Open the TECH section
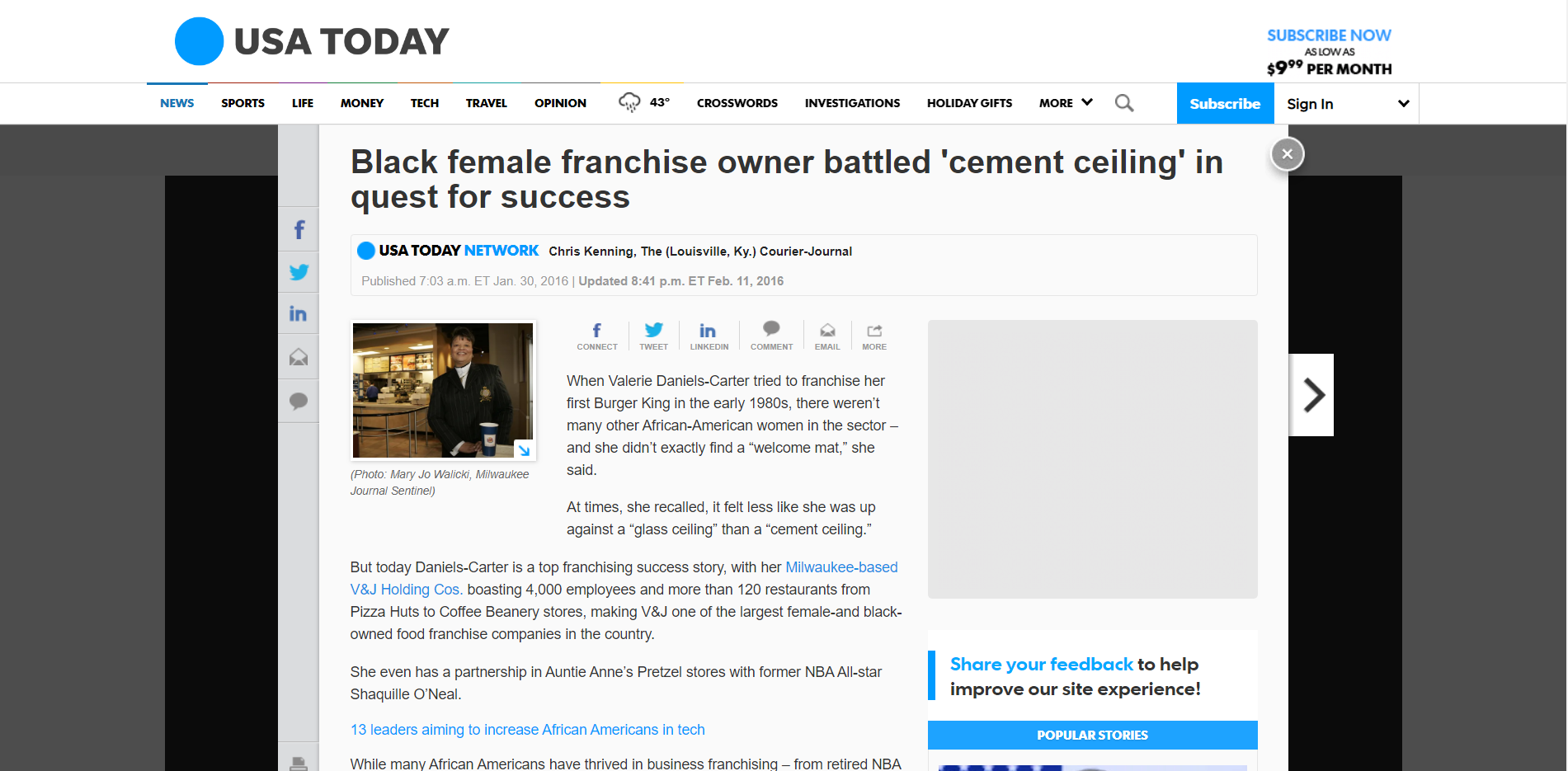Viewport: 1568px width, 771px height. click(425, 103)
